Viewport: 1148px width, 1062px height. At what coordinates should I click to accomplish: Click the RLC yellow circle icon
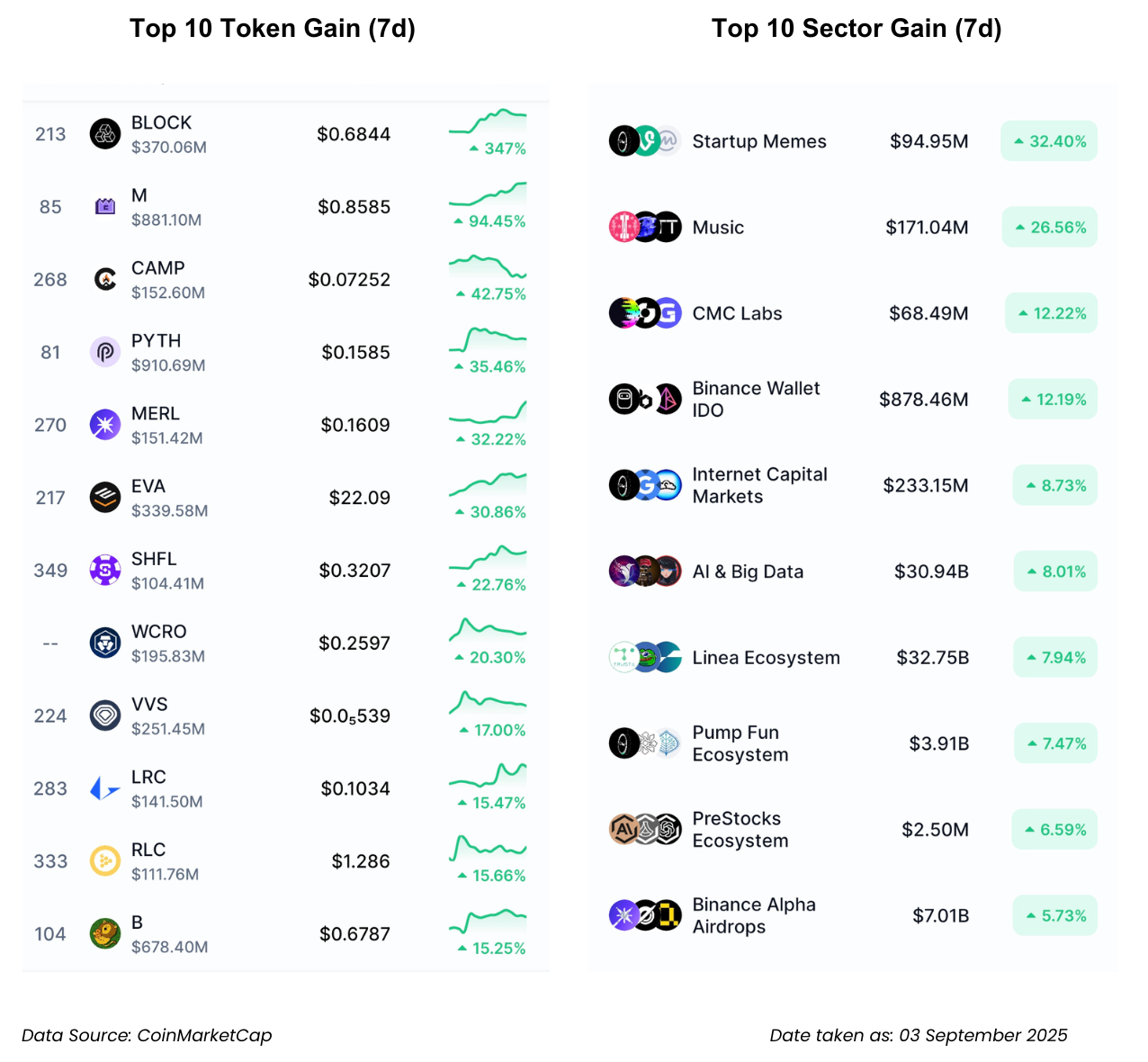click(x=105, y=861)
